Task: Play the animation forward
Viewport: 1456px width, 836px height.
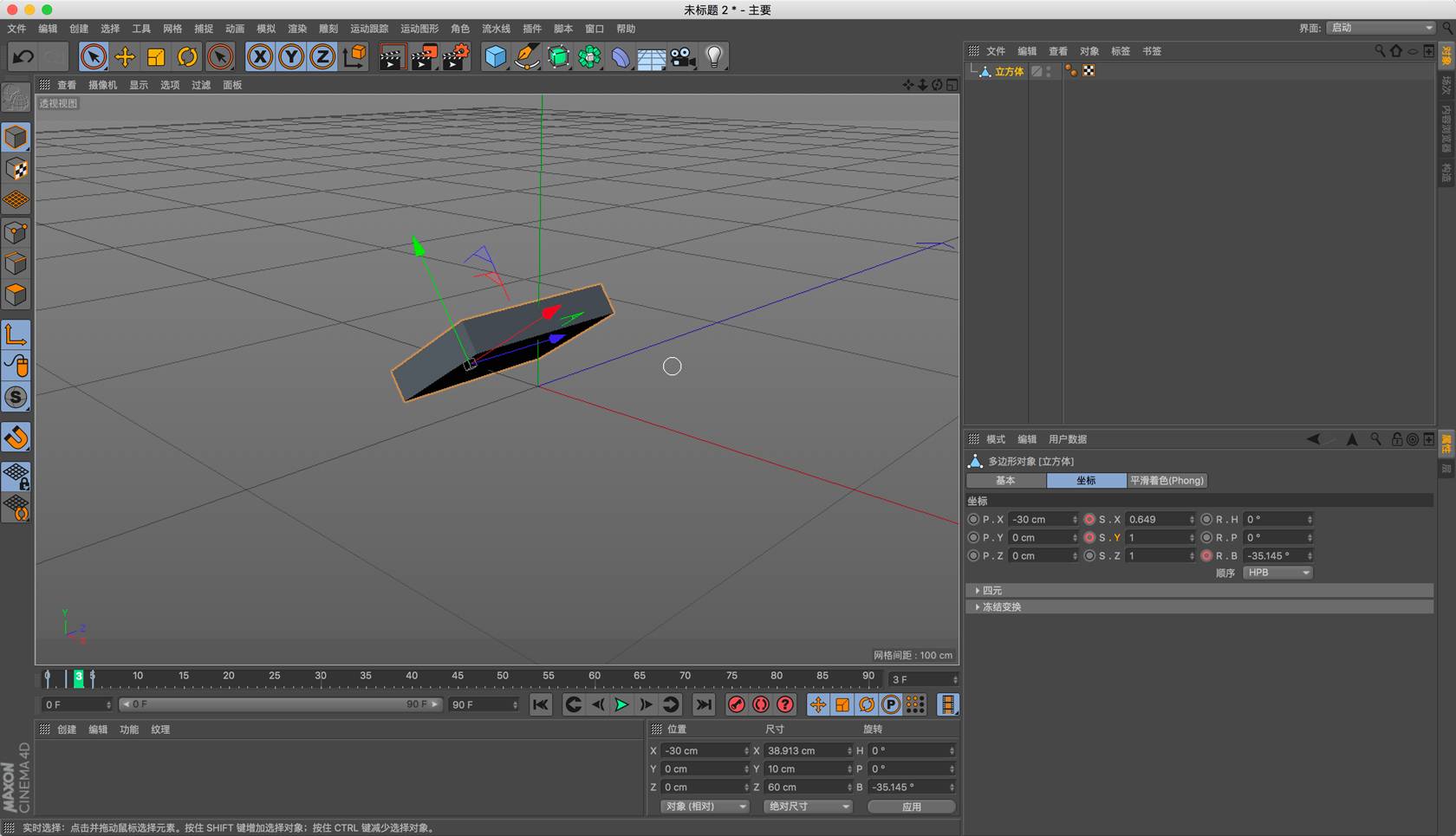Action: point(621,705)
